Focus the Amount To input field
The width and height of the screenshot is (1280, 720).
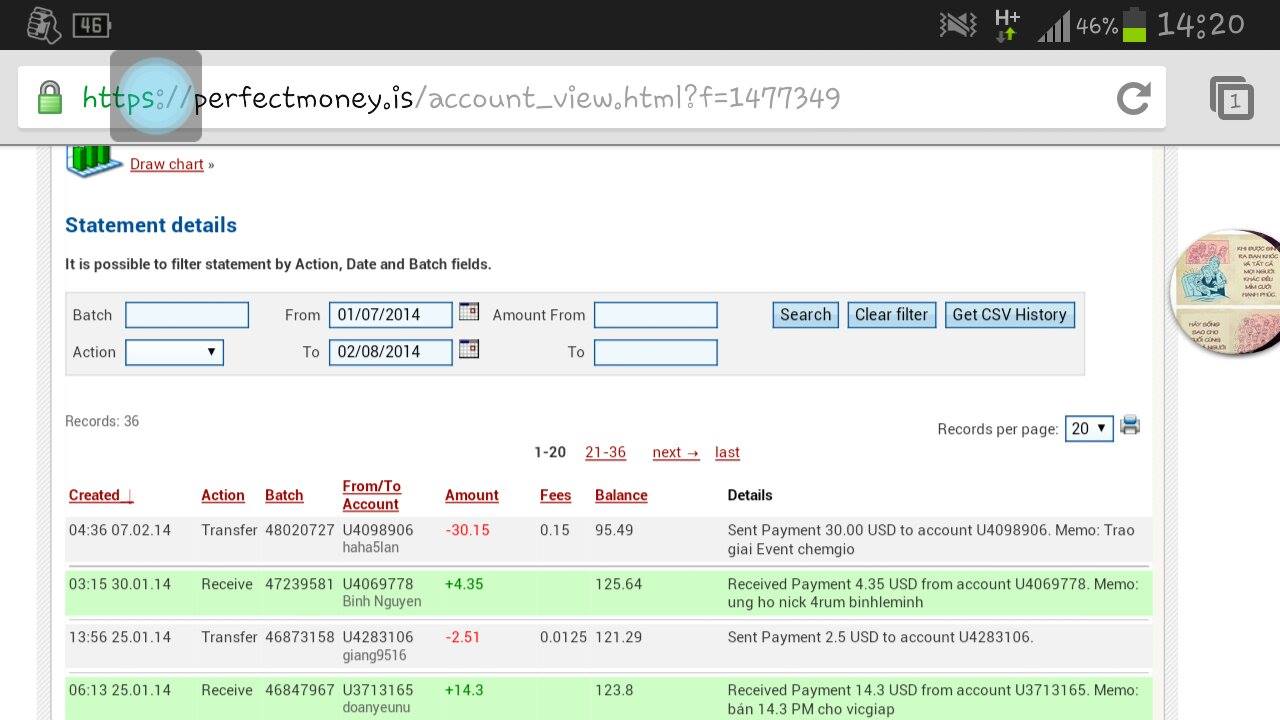click(x=656, y=352)
